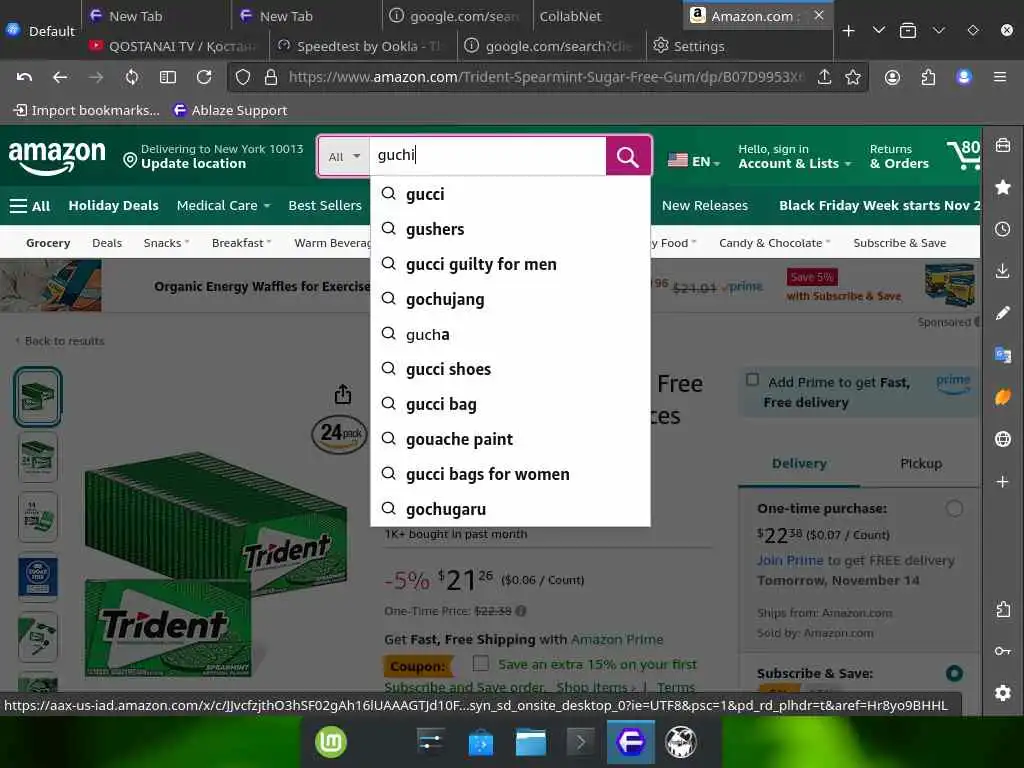This screenshot has width=1024, height=768.
Task: Choose the gochujang suggestion
Action: 511,299
